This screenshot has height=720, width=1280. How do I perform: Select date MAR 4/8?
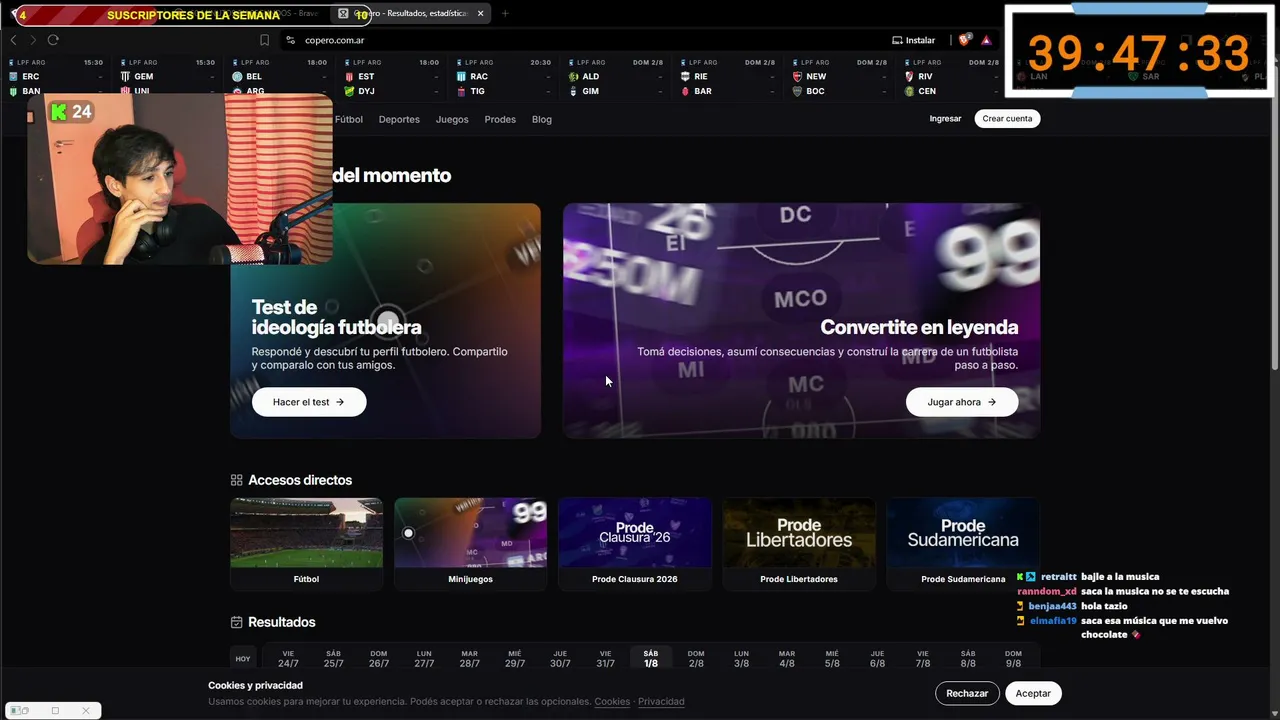tap(787, 659)
